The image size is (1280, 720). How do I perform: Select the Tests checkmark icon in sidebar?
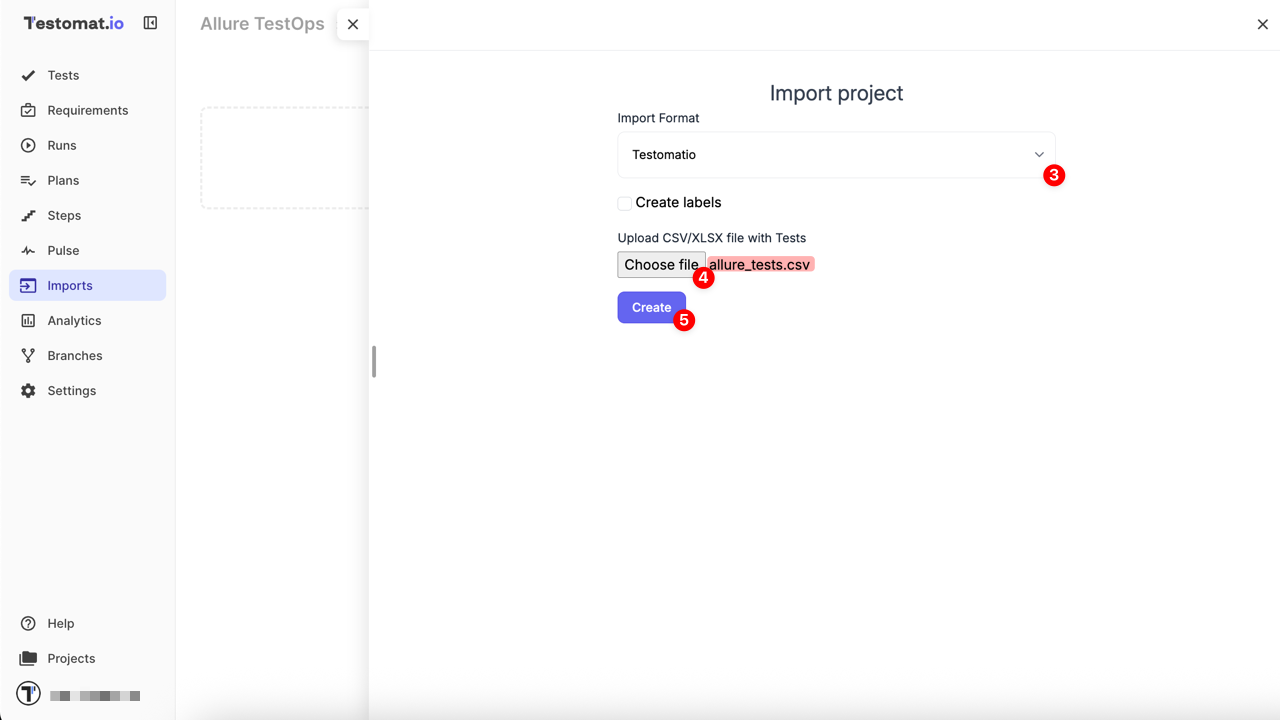(x=29, y=75)
